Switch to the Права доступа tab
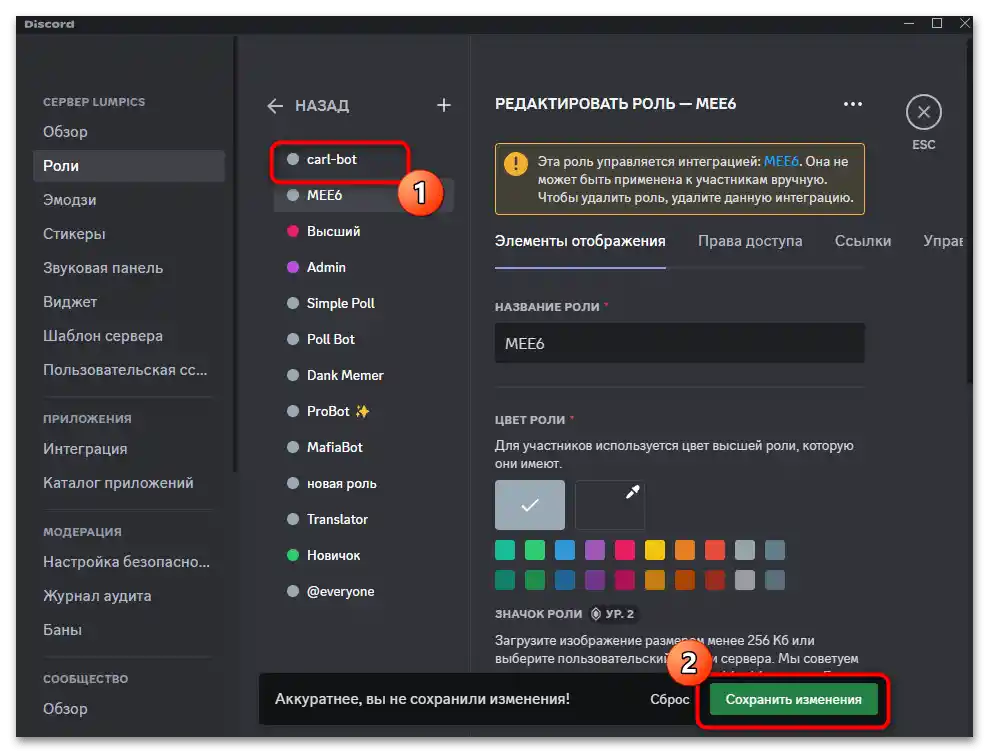The width and height of the screenshot is (989, 753). (x=750, y=241)
